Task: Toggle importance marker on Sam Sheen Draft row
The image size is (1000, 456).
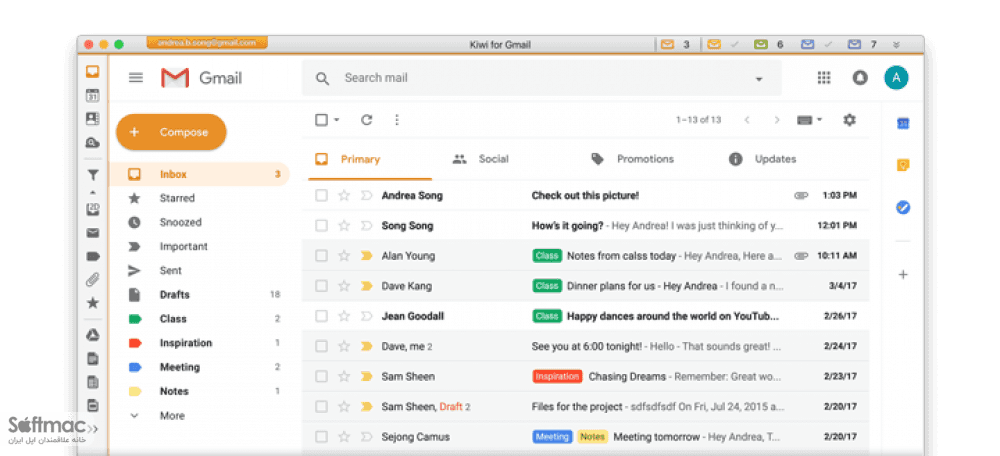Action: tap(366, 407)
